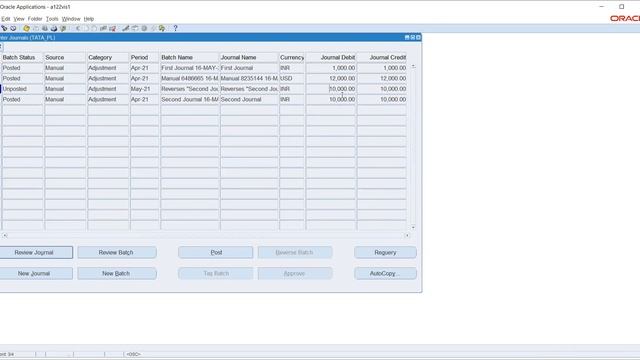Click the Reverse Batch button
The height and width of the screenshot is (360, 640).
(295, 252)
